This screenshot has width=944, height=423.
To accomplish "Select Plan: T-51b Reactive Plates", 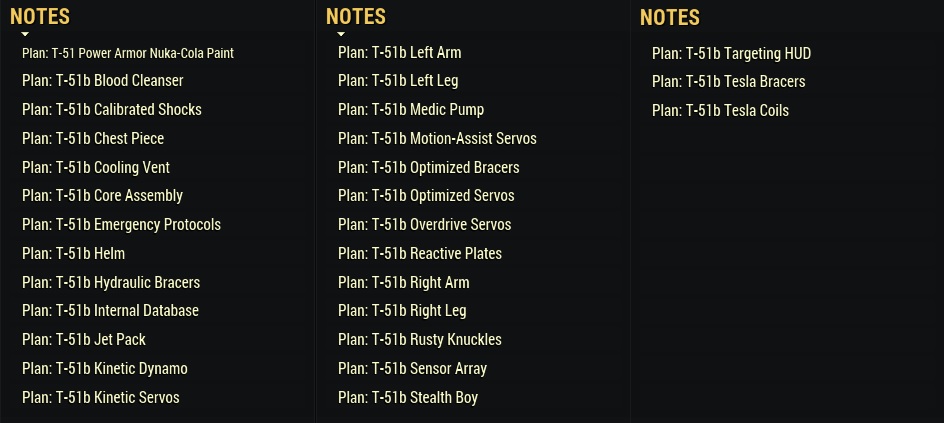I will point(419,254).
